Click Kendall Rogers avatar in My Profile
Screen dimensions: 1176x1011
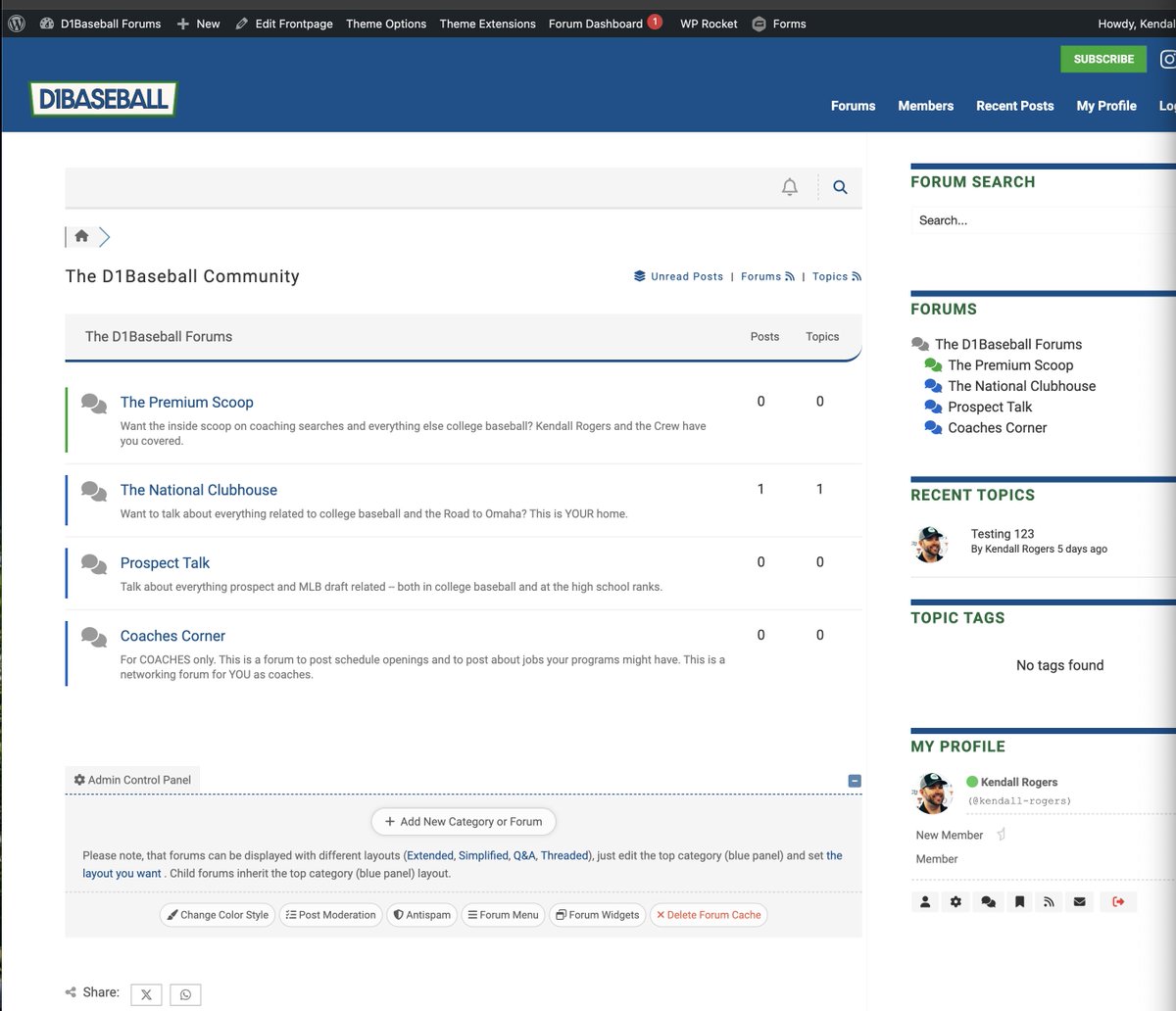coord(931,793)
